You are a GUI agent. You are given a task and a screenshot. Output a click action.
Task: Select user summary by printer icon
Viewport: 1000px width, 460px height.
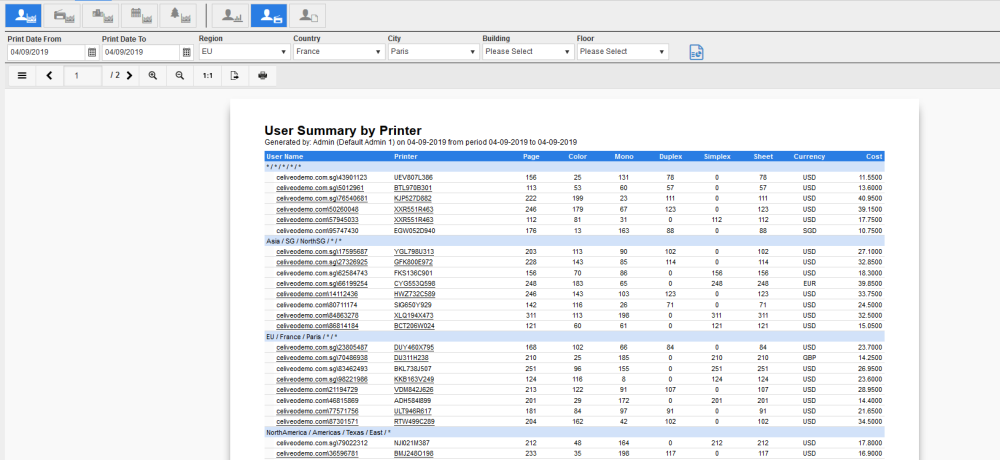268,15
